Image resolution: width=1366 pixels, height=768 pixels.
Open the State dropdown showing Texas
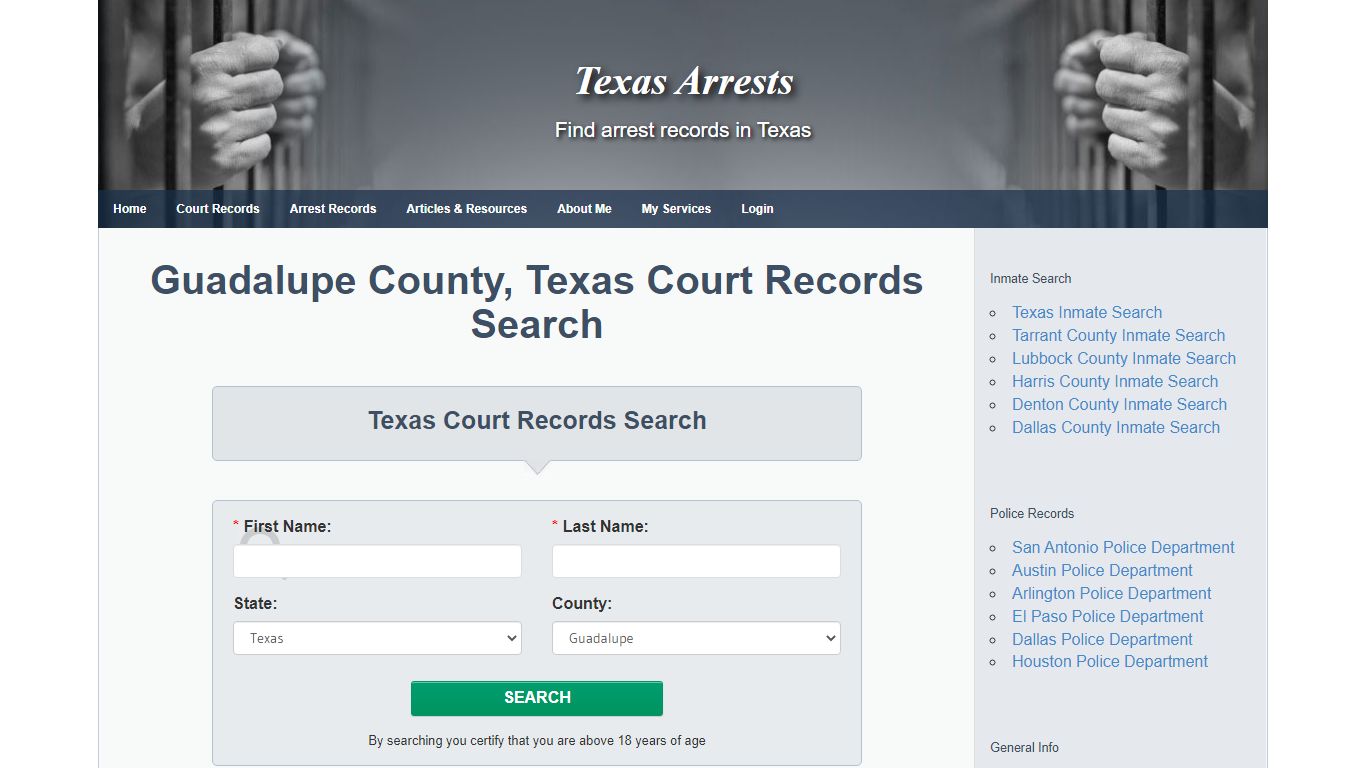click(377, 638)
